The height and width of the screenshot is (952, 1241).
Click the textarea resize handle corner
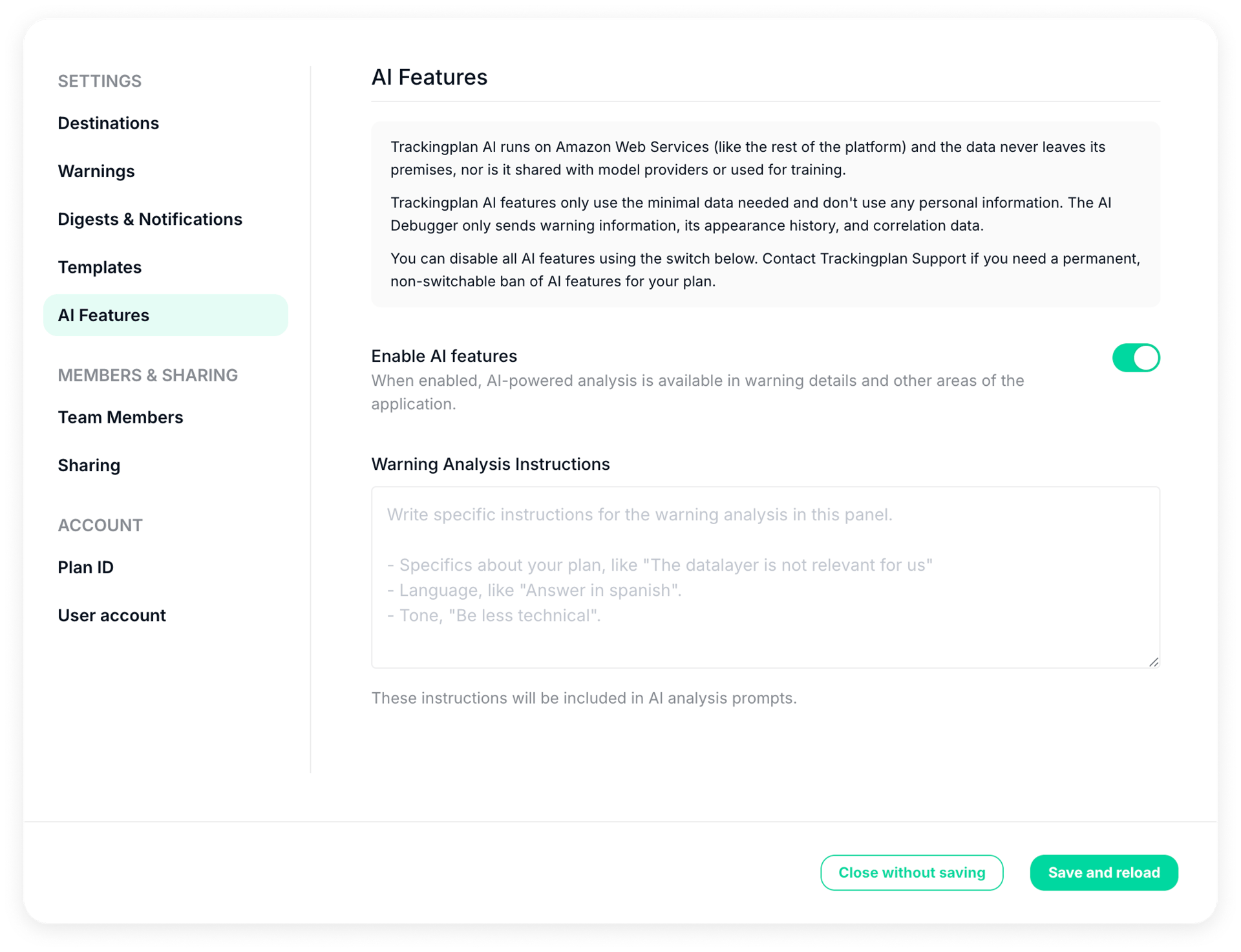(x=1154, y=662)
